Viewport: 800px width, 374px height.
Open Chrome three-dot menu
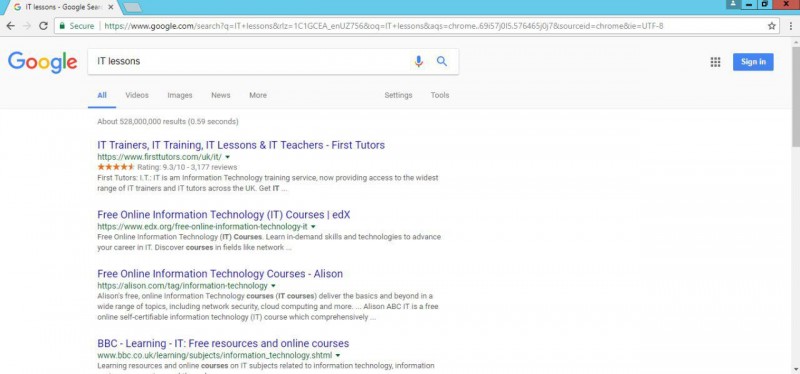point(790,26)
